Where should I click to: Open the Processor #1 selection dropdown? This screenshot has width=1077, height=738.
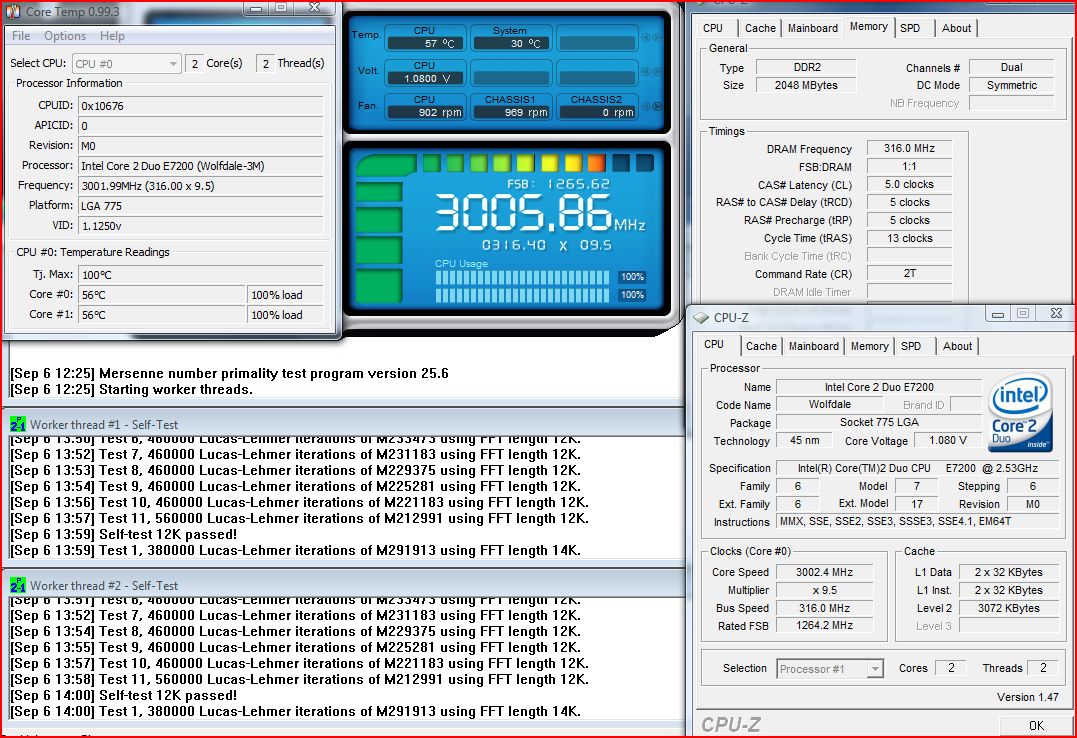click(x=830, y=669)
